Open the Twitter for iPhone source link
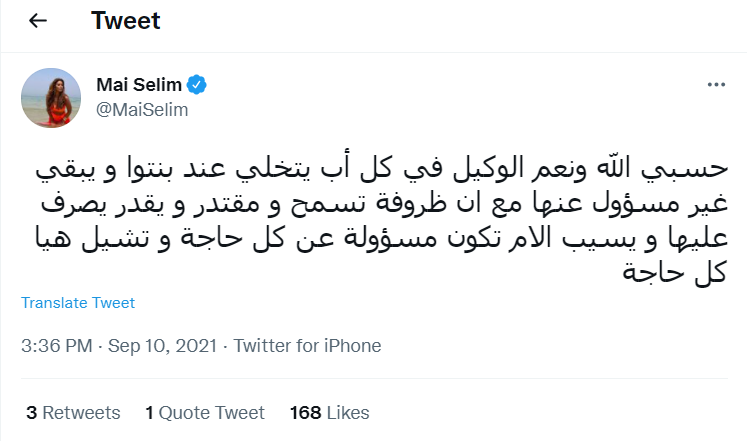 point(308,346)
